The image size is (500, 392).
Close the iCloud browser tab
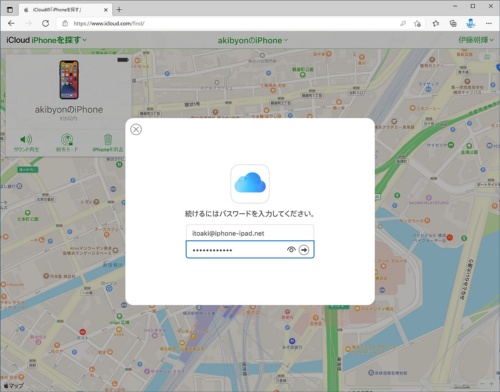coord(106,10)
